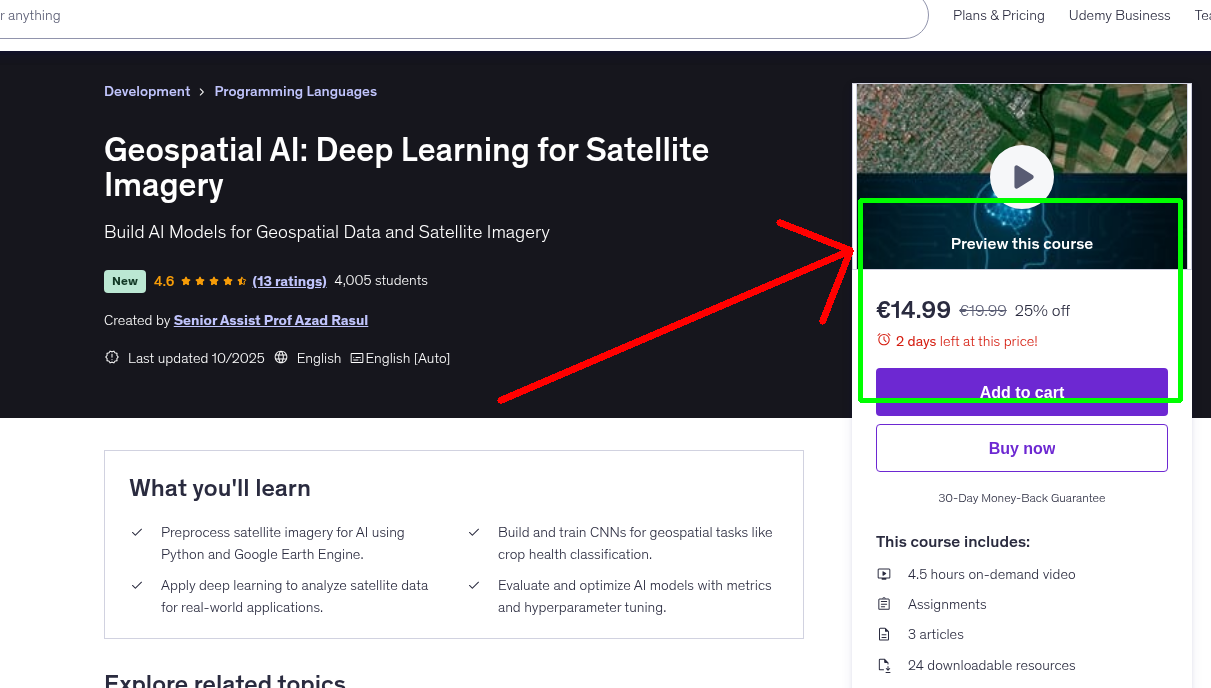The width and height of the screenshot is (1211, 688).
Task: Click the search input field
Action: 400,18
